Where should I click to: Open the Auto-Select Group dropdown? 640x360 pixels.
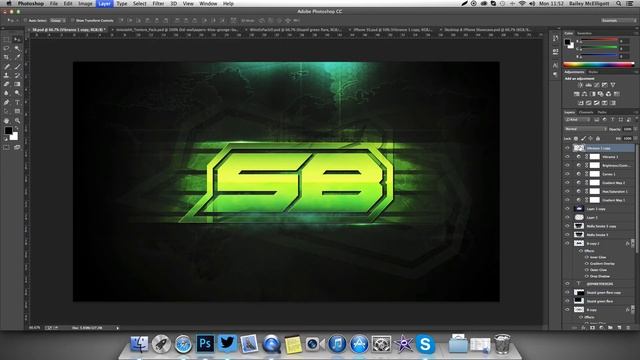[x=58, y=20]
